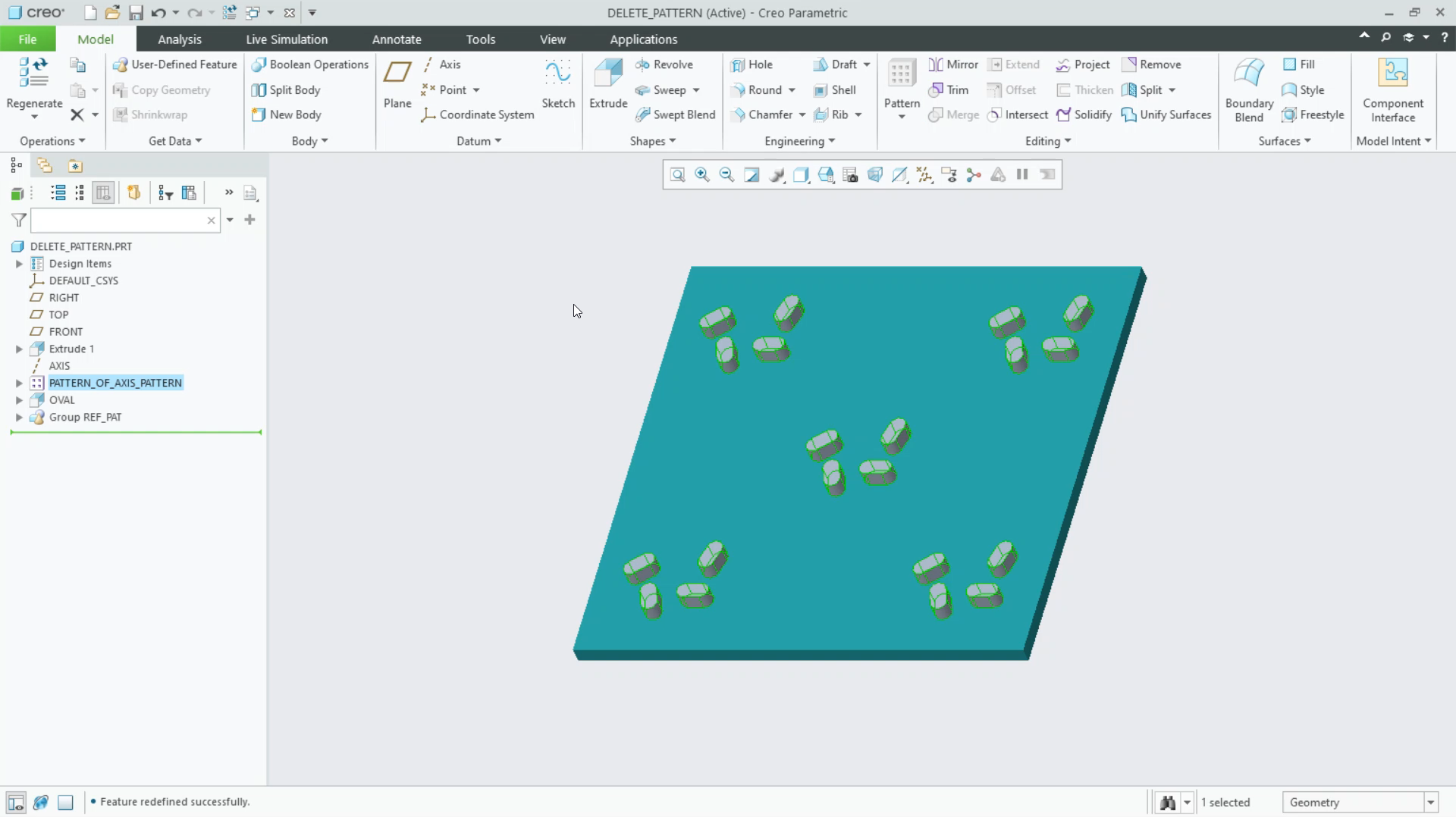This screenshot has width=1456, height=817.
Task: Open the Operations group dropdown
Action: [52, 141]
